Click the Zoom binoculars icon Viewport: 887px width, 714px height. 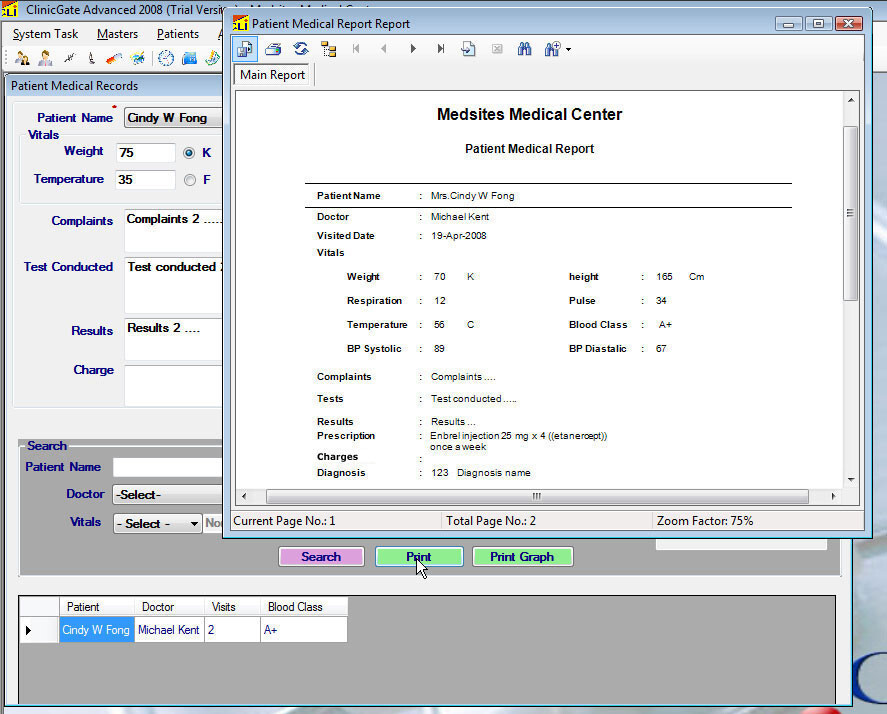point(552,49)
